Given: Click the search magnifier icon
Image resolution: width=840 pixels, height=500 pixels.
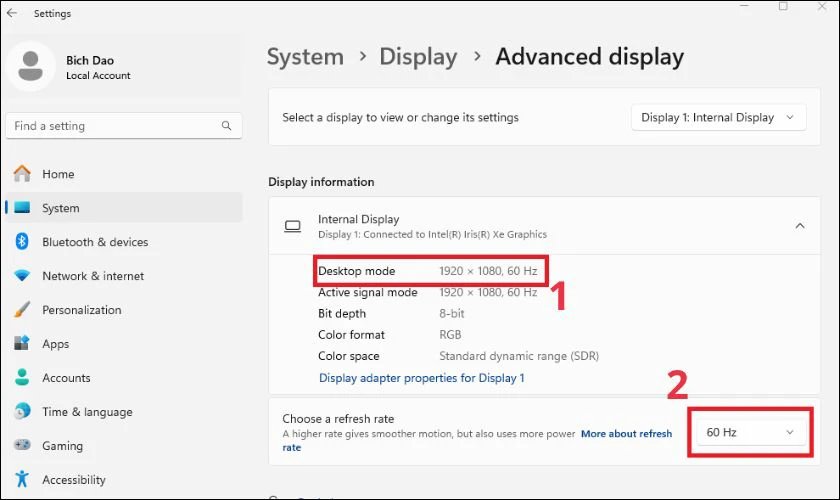Looking at the screenshot, I should (x=226, y=126).
